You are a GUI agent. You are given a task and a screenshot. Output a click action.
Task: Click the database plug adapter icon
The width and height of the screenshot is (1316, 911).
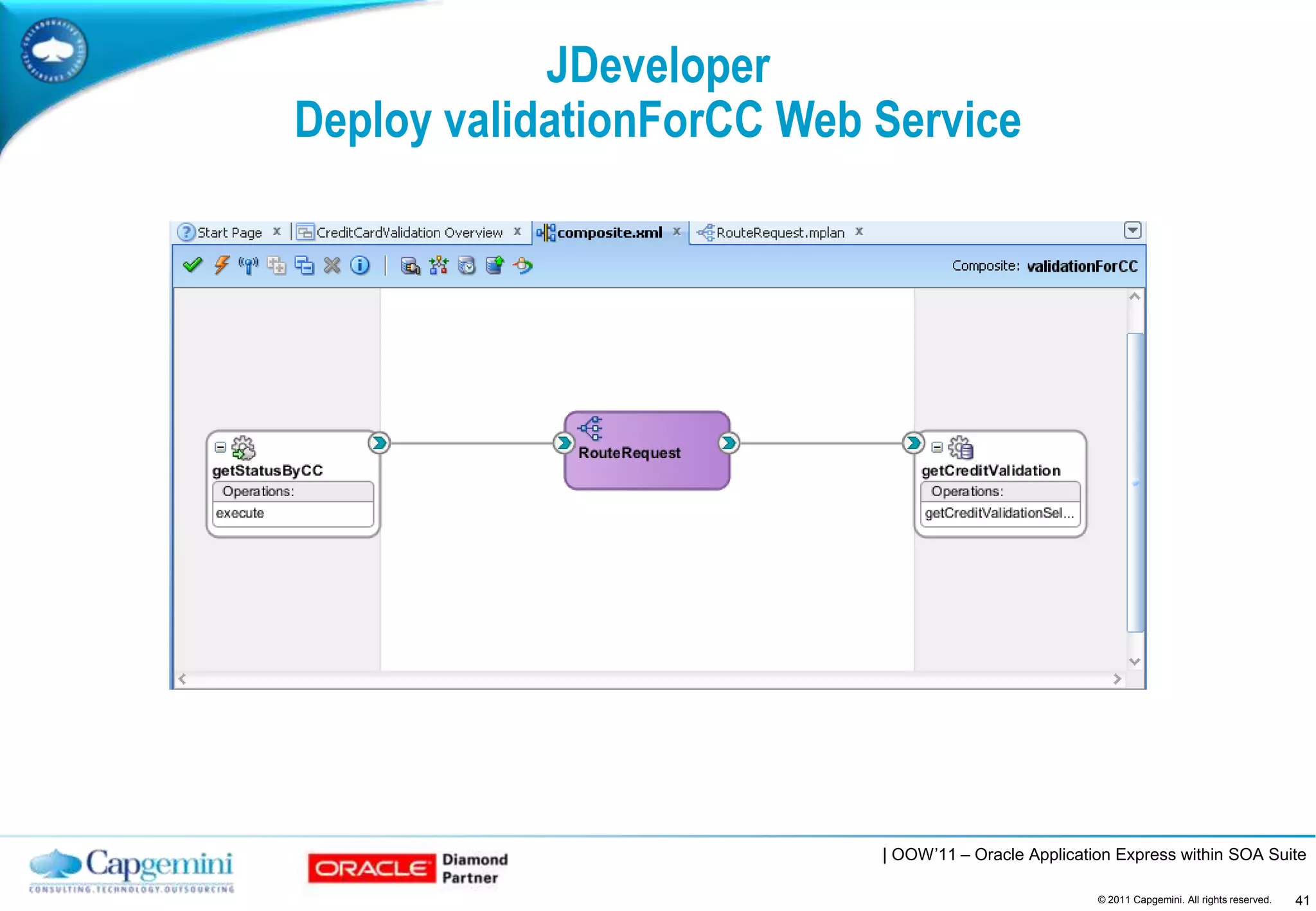click(410, 265)
